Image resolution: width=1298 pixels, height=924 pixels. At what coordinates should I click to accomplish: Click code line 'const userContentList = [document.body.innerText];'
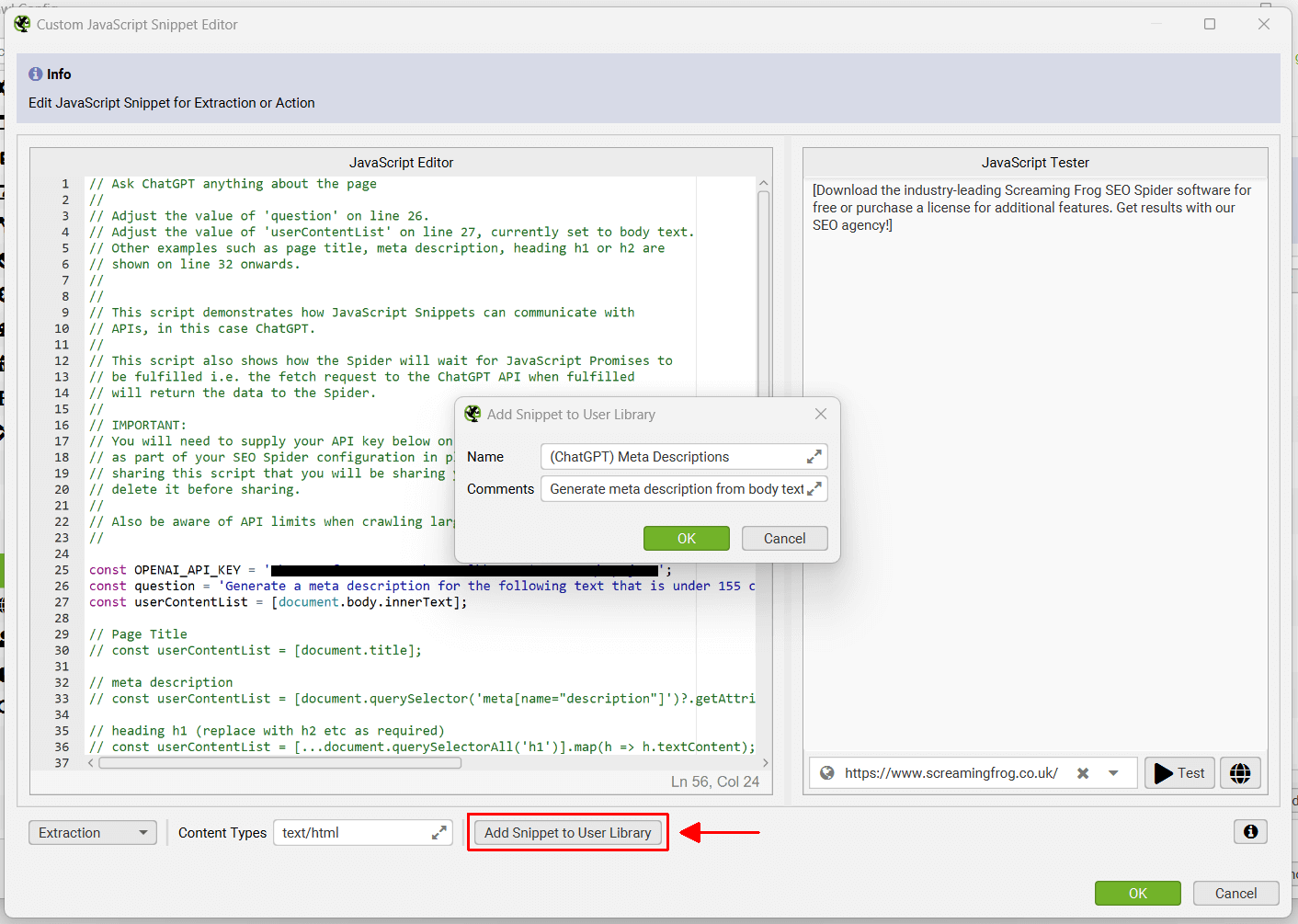point(278,602)
